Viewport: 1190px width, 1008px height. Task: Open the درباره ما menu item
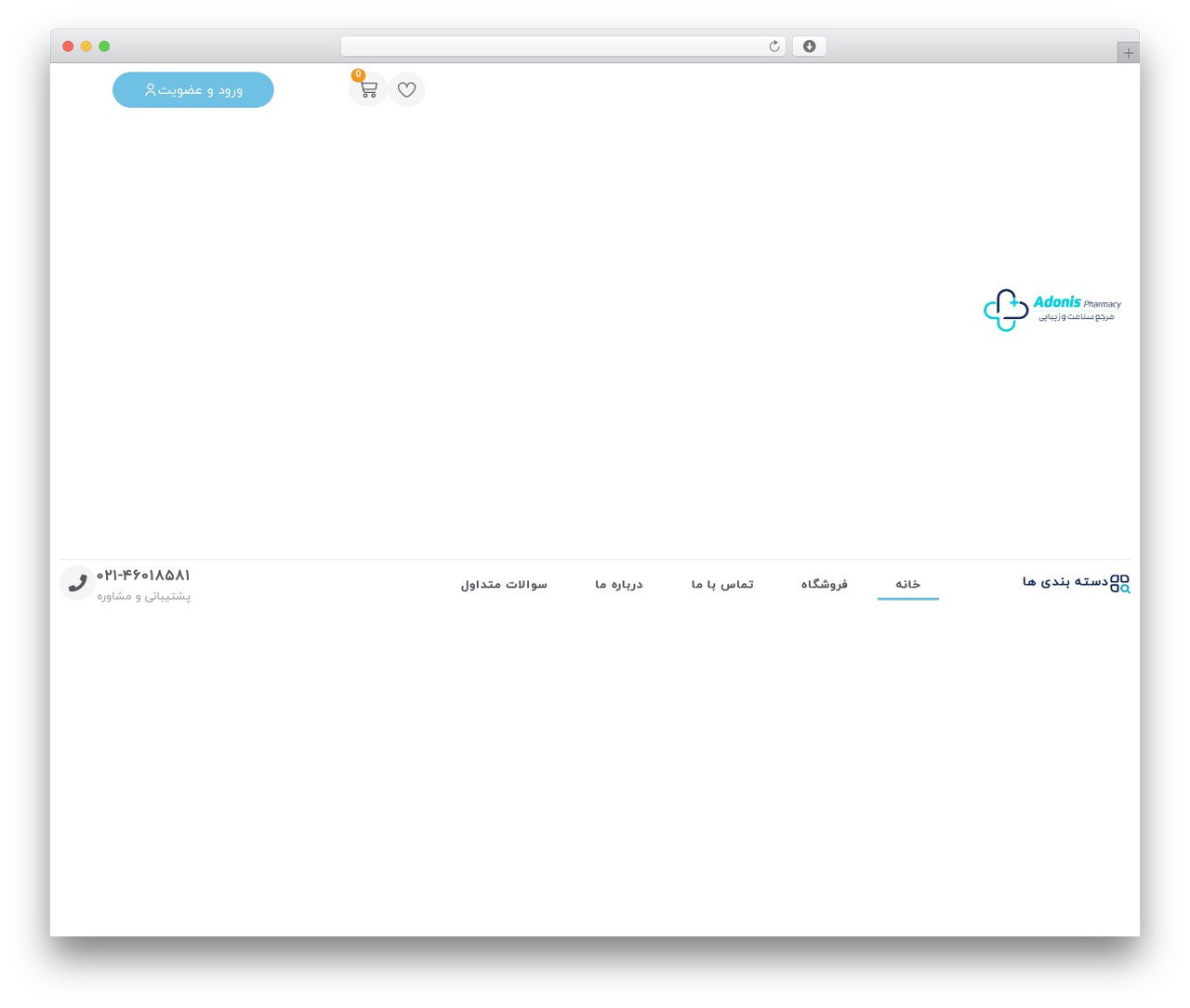coord(619,584)
